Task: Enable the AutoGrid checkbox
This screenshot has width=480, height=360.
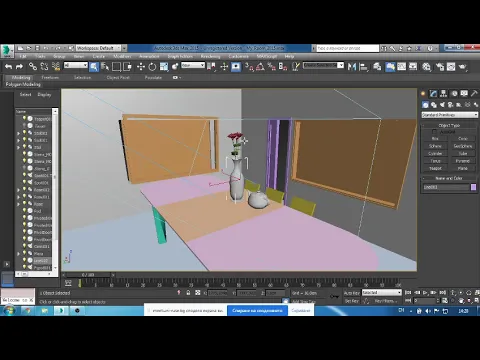Action: (x=434, y=132)
